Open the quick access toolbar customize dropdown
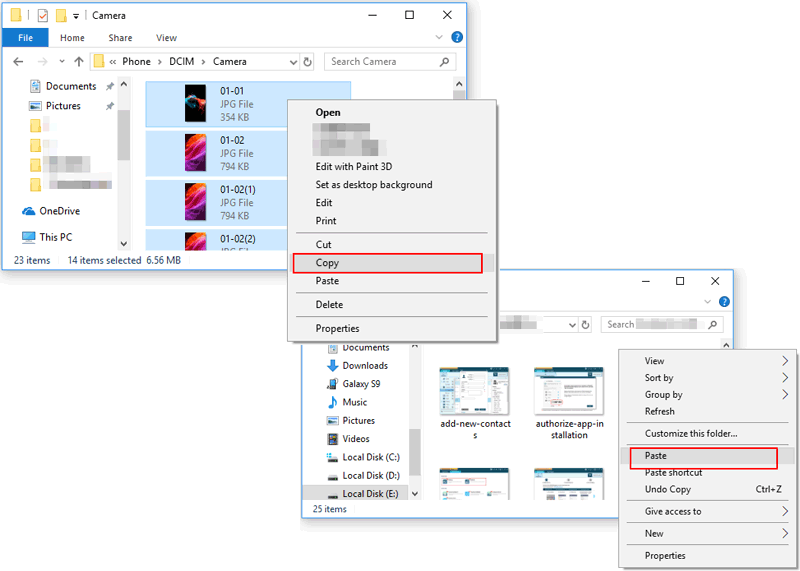Image resolution: width=800 pixels, height=571 pixels. tap(76, 16)
